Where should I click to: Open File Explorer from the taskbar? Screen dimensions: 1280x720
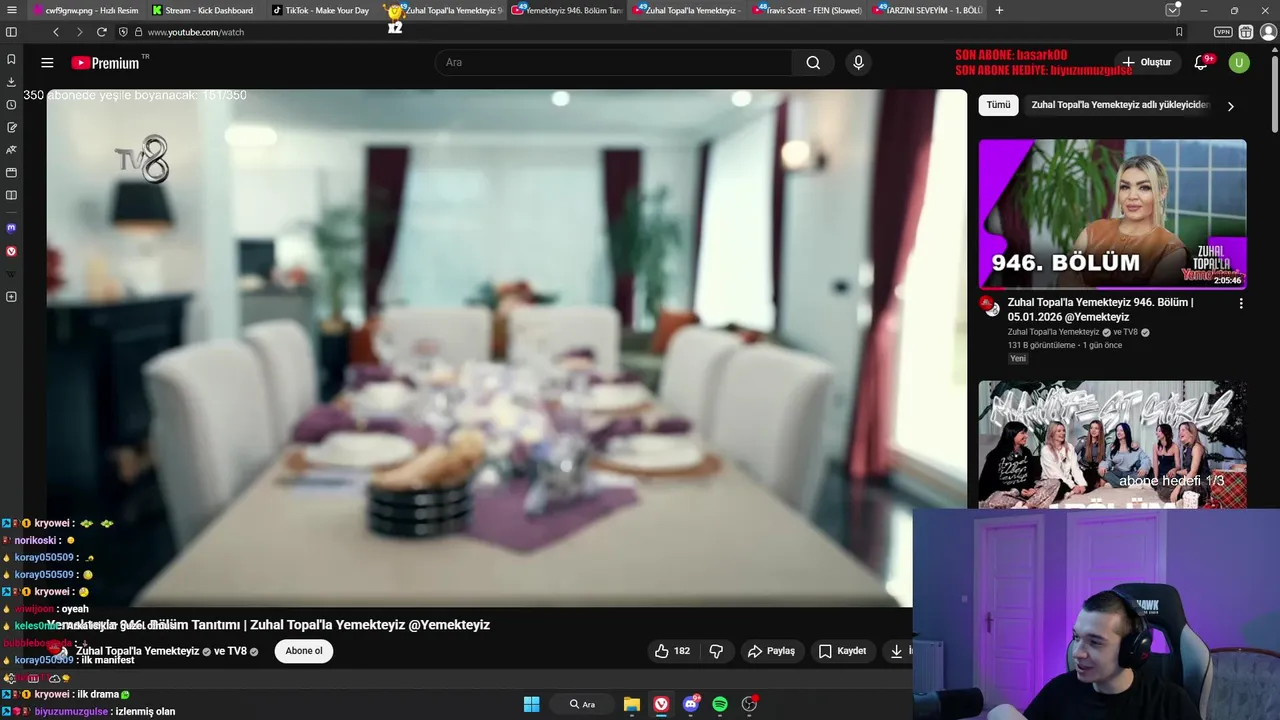pos(632,704)
